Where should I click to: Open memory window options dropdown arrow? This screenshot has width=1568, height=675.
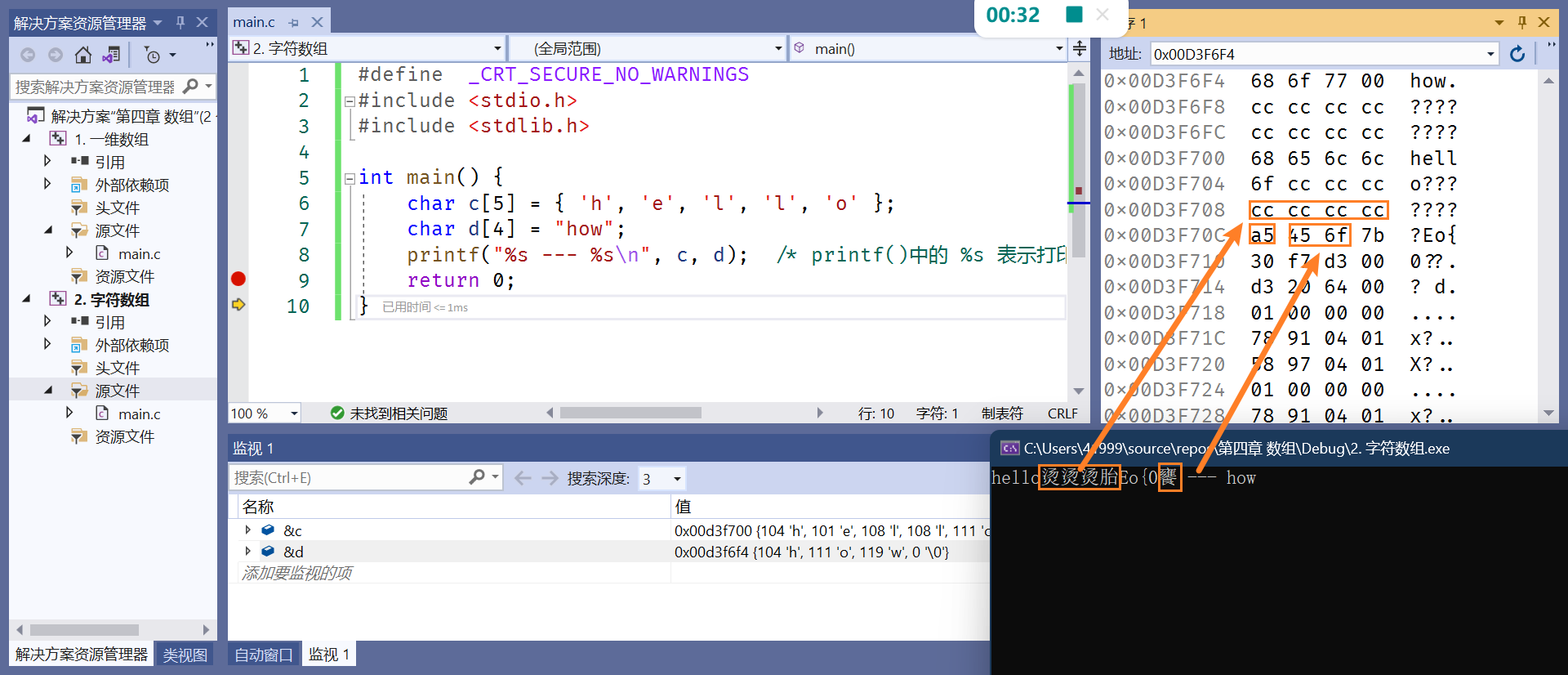click(x=1499, y=22)
